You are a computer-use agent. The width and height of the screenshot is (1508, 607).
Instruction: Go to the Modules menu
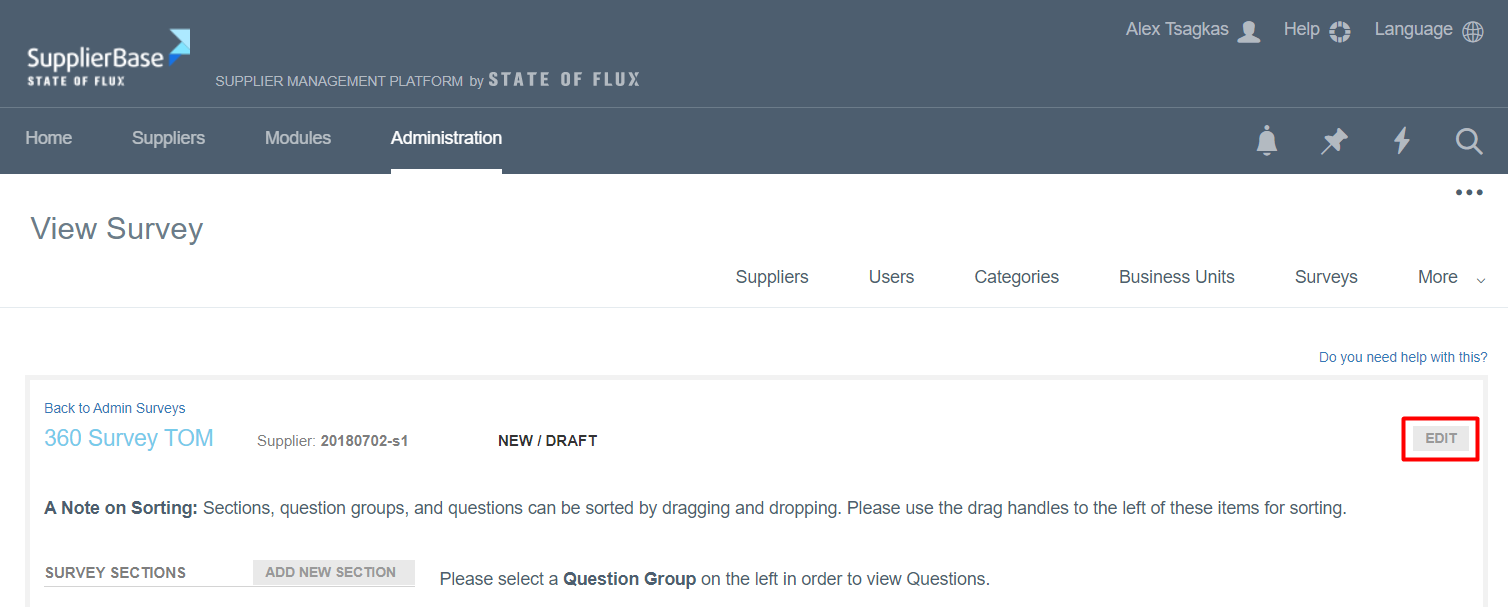298,138
